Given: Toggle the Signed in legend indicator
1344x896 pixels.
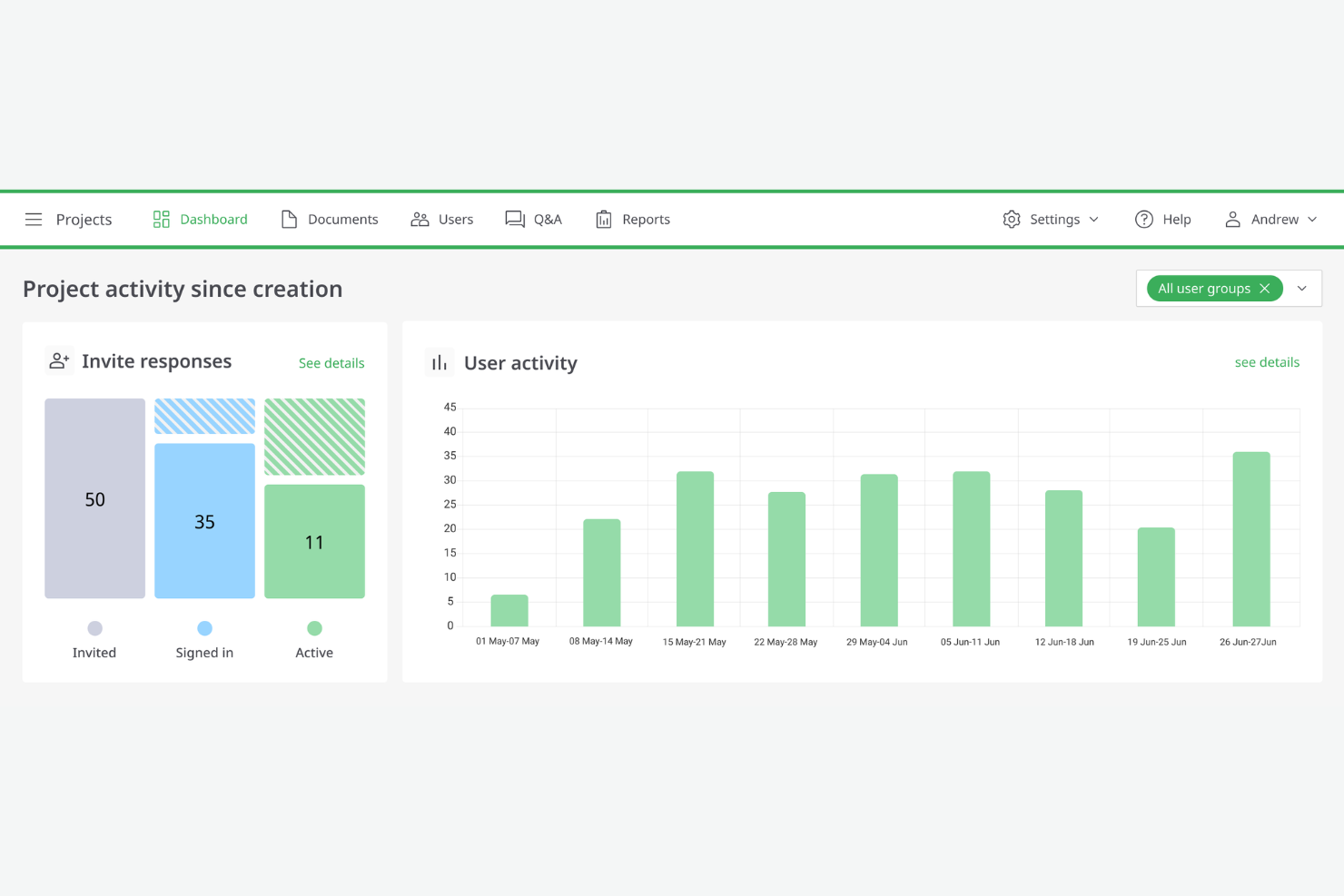Looking at the screenshot, I should [x=204, y=626].
